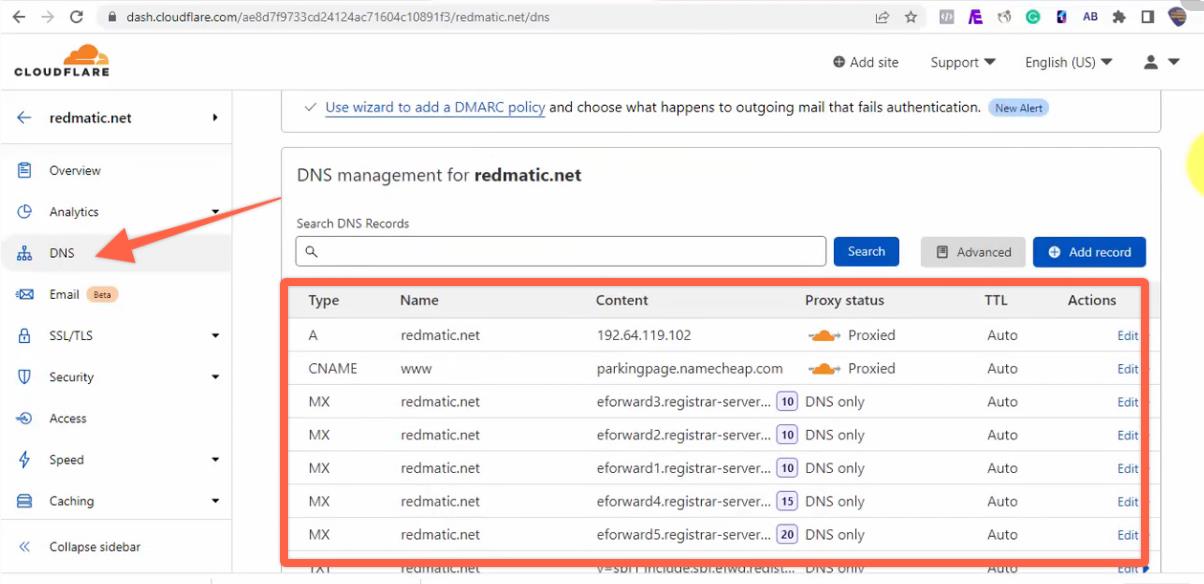Image resolution: width=1204 pixels, height=584 pixels.
Task: Edit the eforward5 MX record
Action: click(x=1127, y=534)
